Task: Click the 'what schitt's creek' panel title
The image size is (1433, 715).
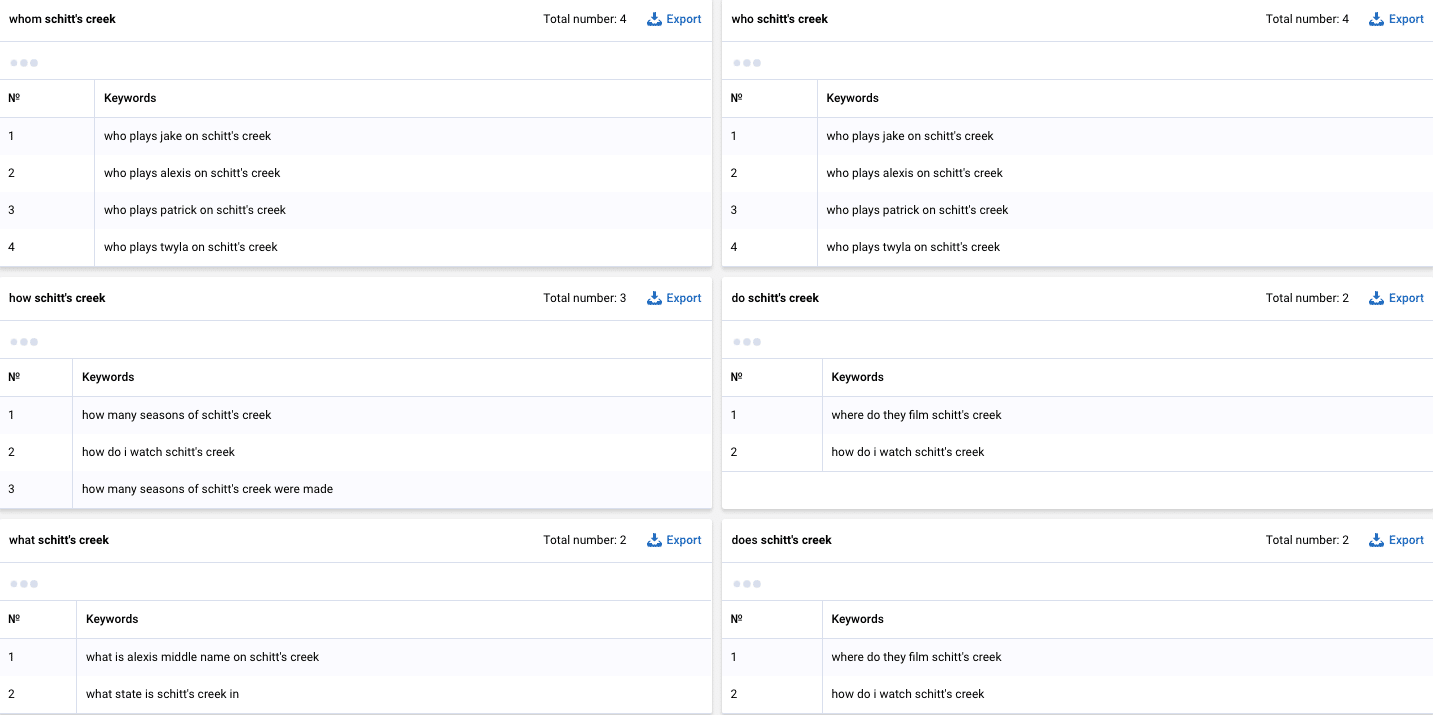Action: (x=59, y=540)
